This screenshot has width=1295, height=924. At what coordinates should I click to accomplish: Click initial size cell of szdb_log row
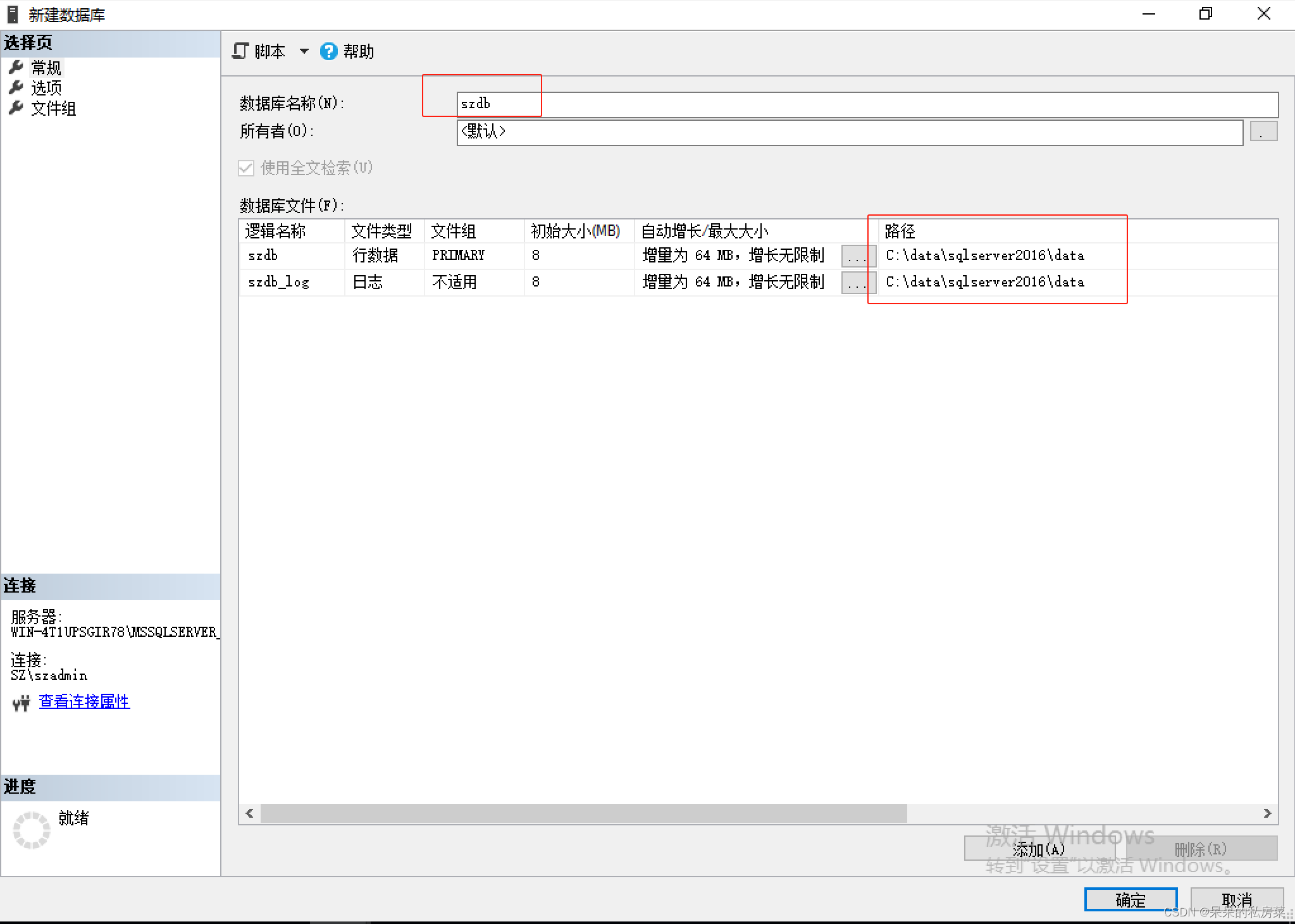tap(579, 283)
